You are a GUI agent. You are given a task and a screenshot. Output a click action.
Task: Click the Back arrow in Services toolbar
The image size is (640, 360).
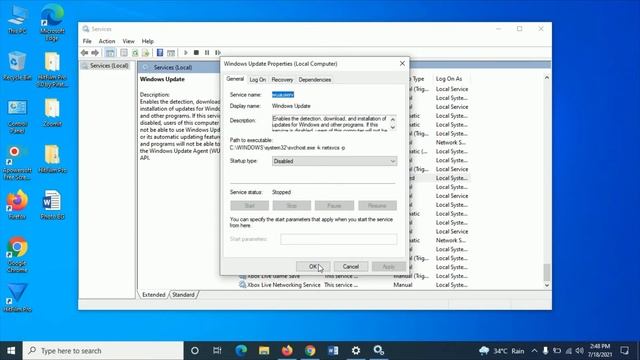click(84, 53)
